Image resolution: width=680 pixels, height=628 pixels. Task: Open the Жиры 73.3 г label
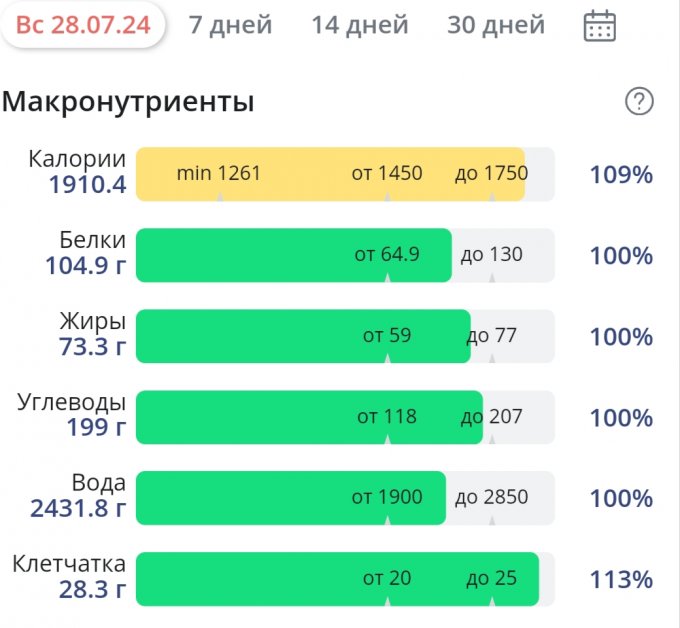[x=92, y=333]
